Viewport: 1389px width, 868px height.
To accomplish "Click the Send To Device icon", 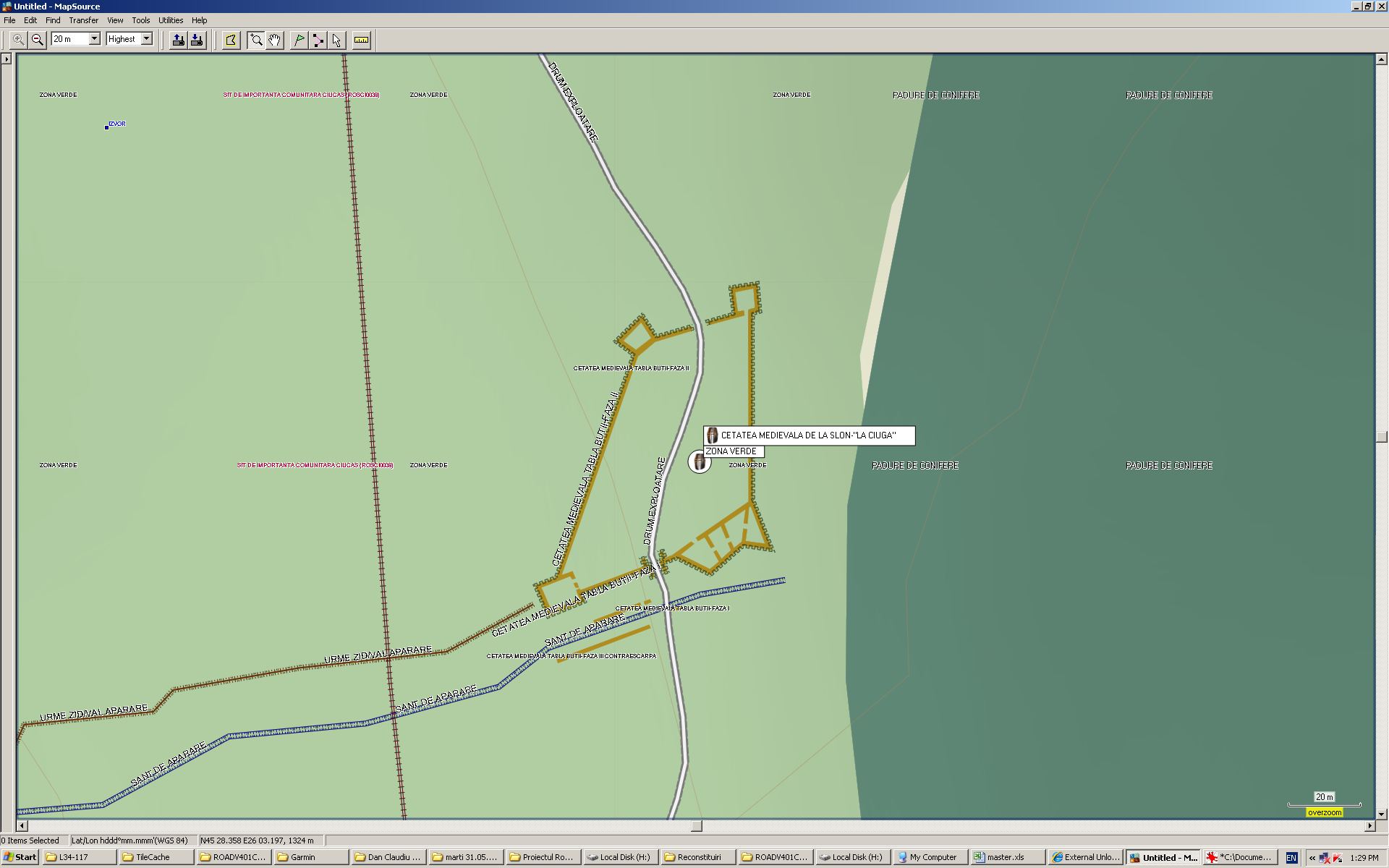I will coord(178,40).
